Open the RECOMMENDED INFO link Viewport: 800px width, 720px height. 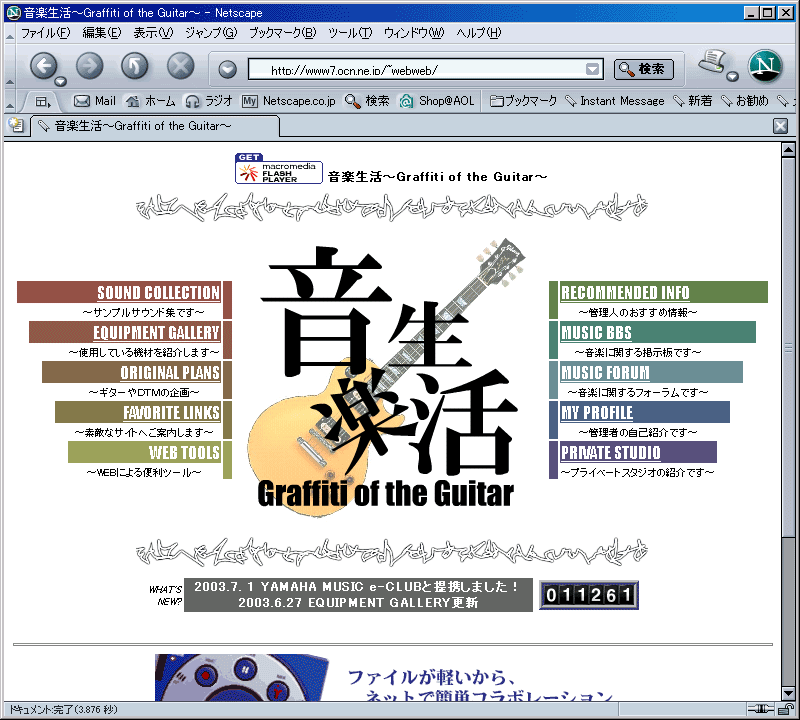625,292
